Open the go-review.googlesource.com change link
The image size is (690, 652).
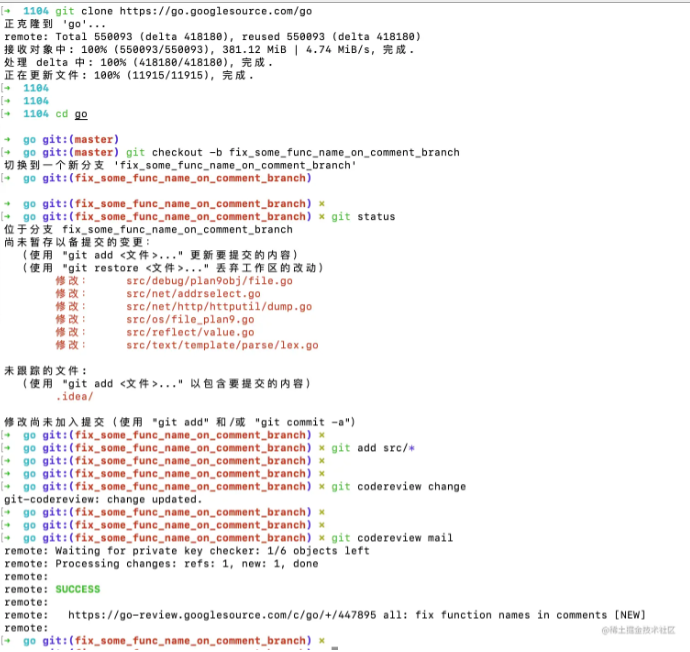pos(222,615)
